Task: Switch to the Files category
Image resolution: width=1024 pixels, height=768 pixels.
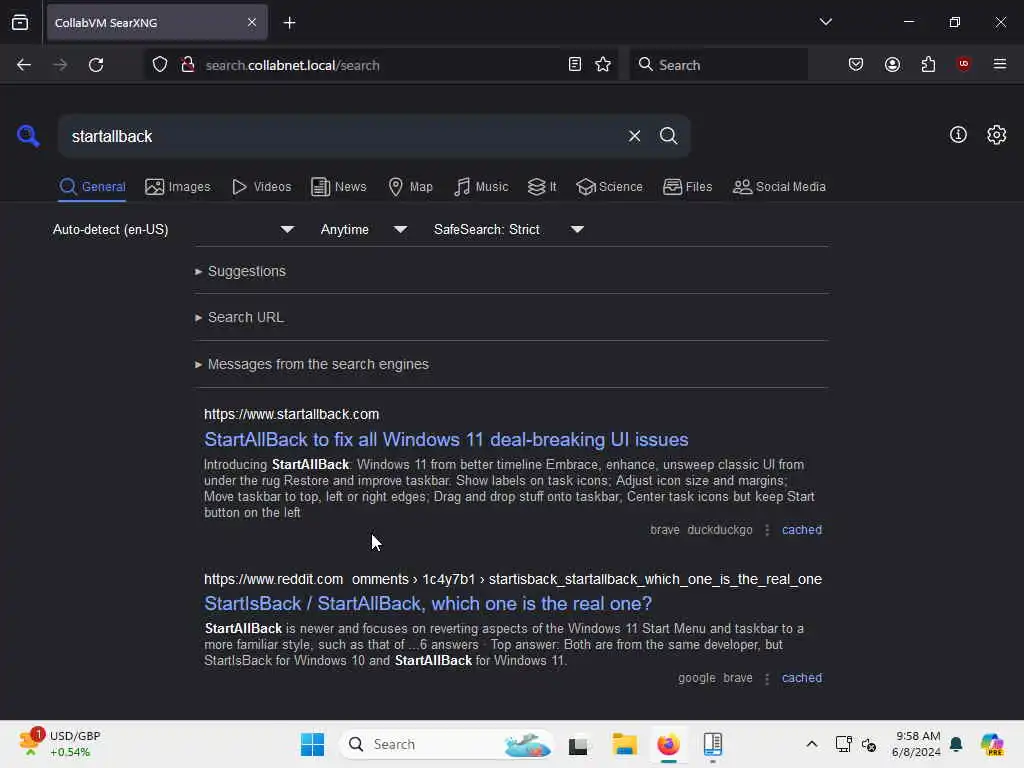Action: pyautogui.click(x=688, y=187)
